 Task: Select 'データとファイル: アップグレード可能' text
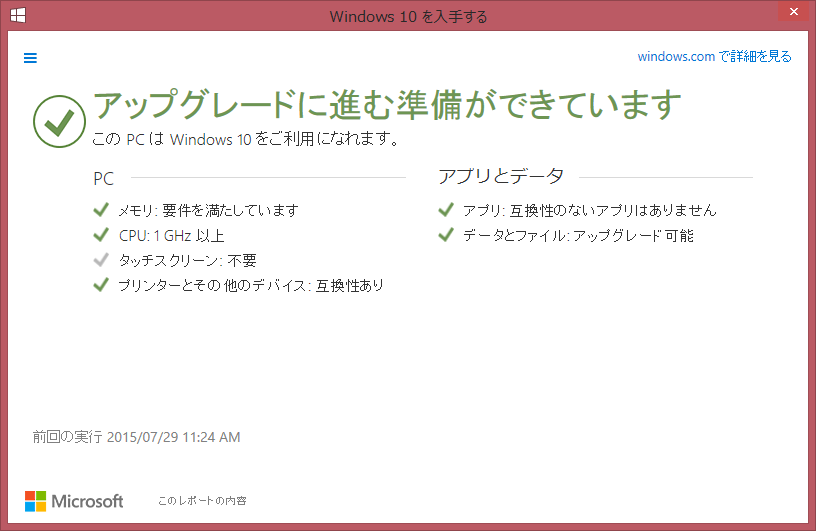point(578,236)
